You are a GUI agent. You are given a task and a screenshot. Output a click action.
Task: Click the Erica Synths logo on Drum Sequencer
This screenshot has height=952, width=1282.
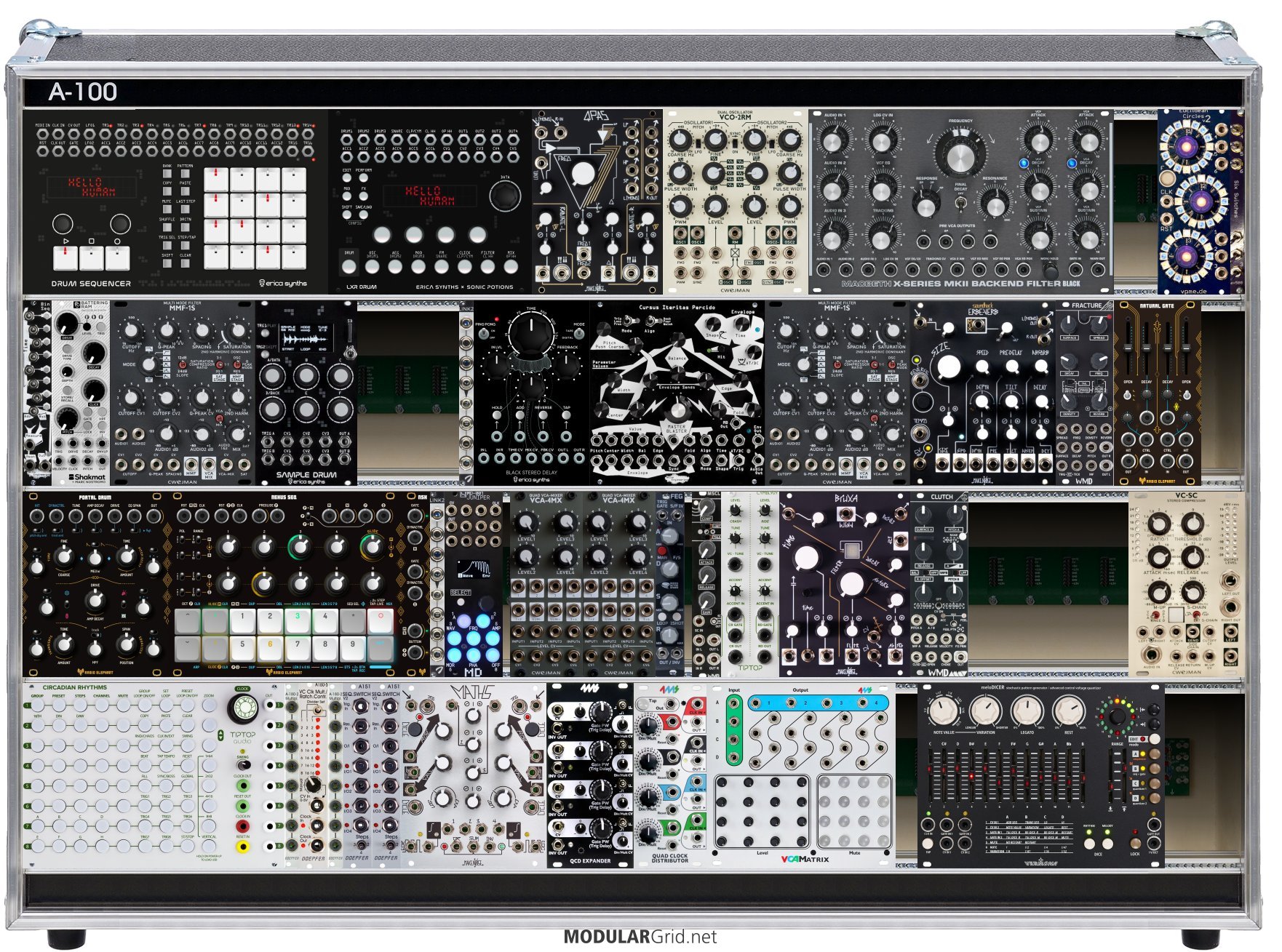tap(284, 284)
